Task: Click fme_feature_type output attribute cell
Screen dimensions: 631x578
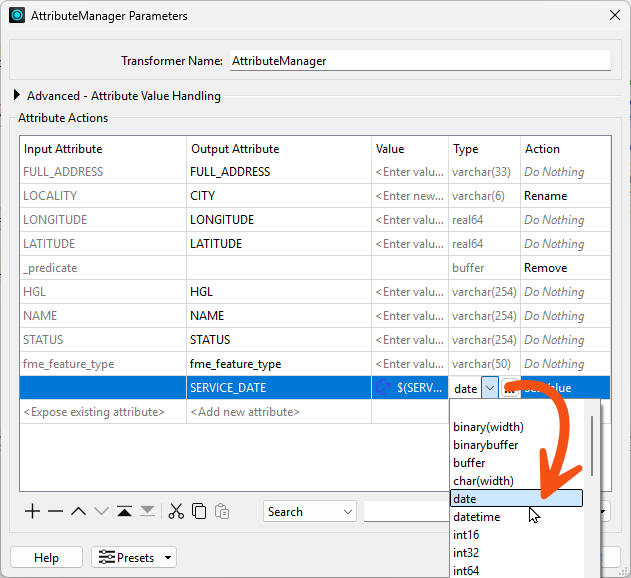Action: click(279, 364)
